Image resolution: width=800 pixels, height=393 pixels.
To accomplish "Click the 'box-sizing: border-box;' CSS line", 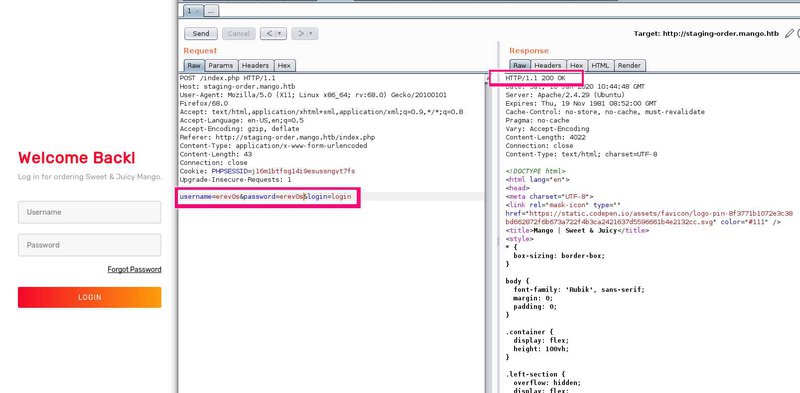I will point(559,256).
